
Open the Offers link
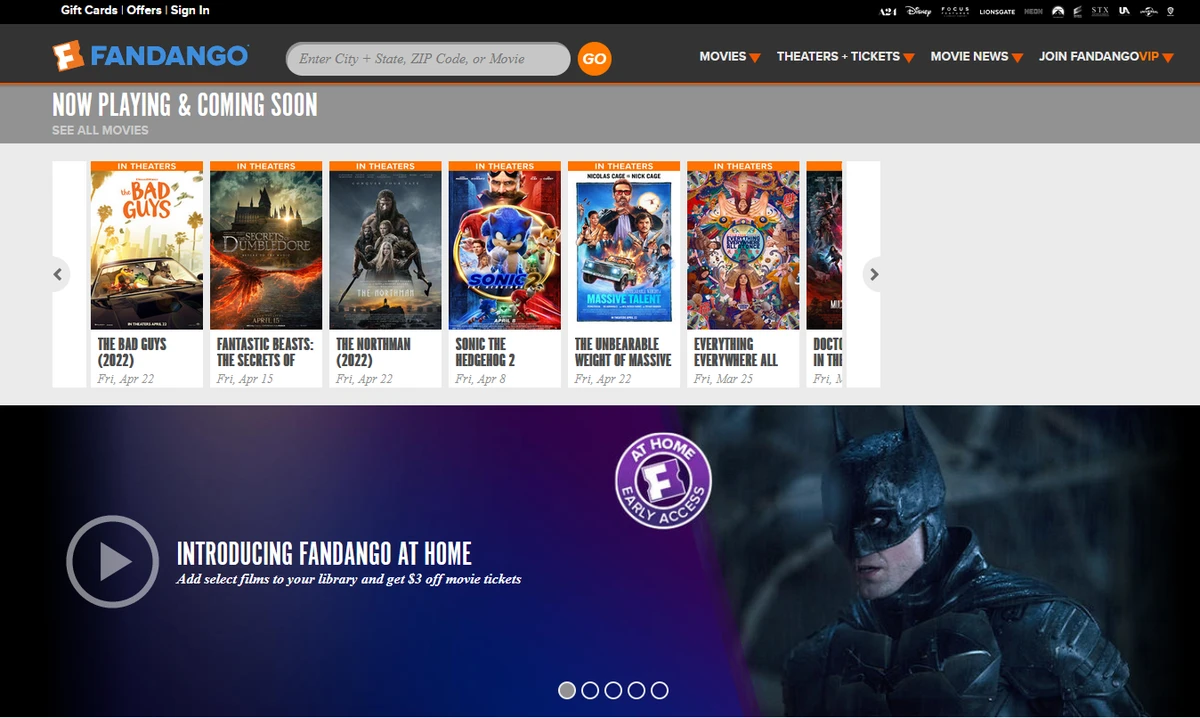144,10
